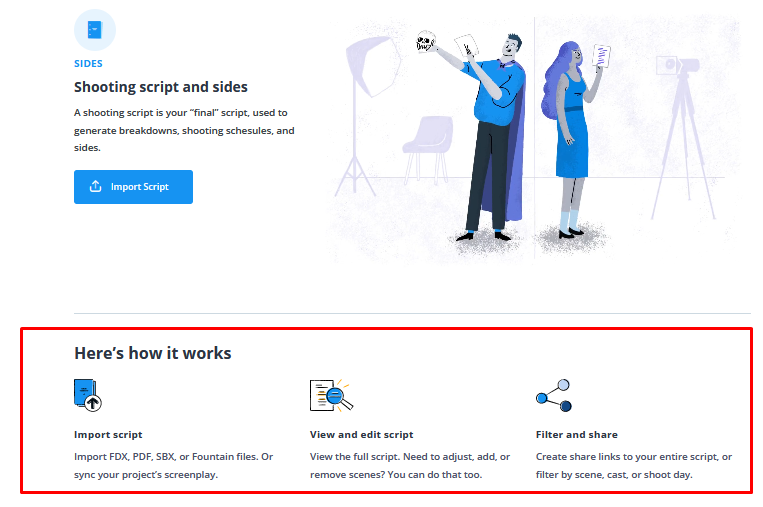Click the 'Import script' step title

pos(108,435)
